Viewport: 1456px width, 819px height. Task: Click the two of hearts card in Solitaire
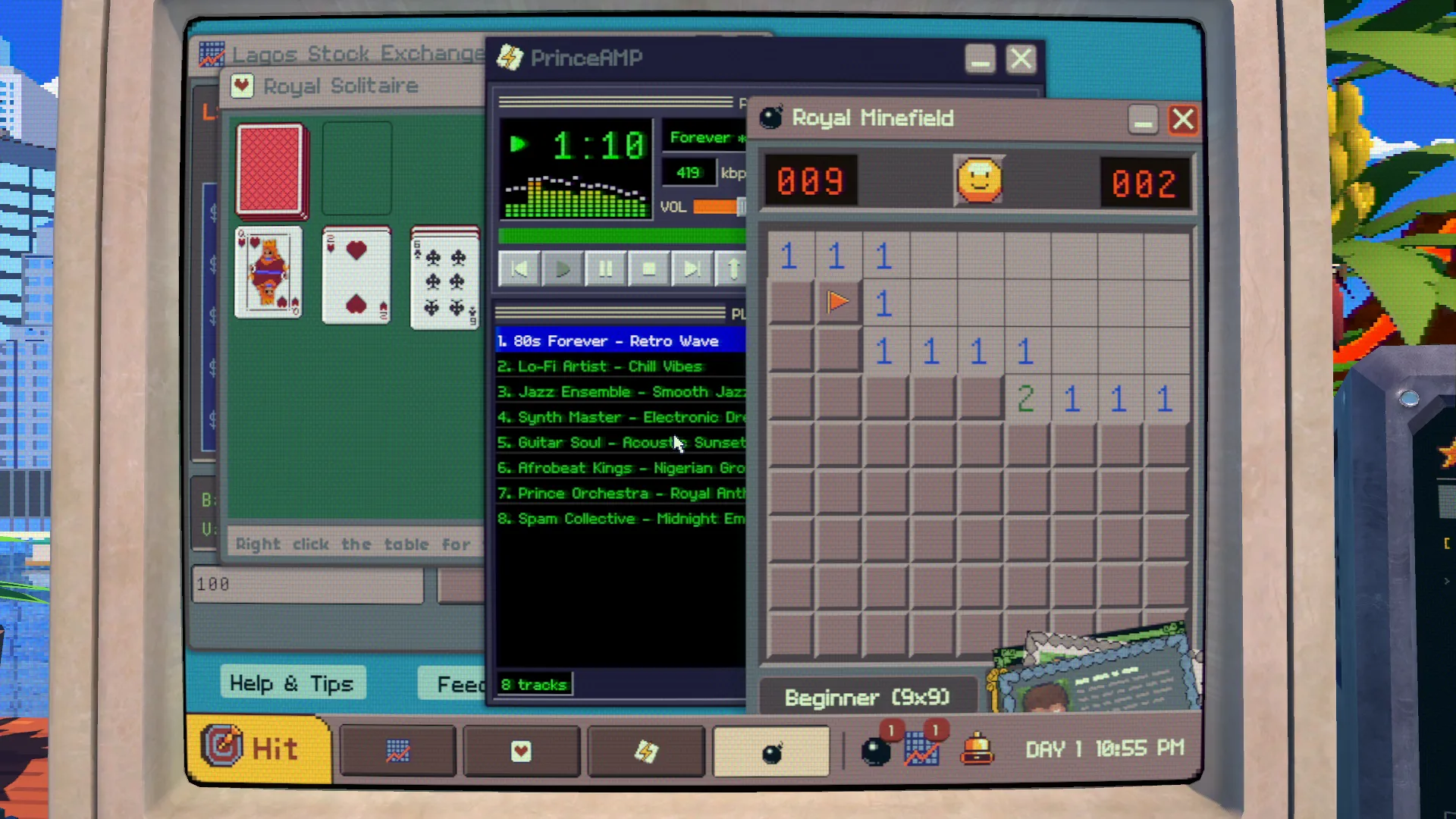[356, 276]
